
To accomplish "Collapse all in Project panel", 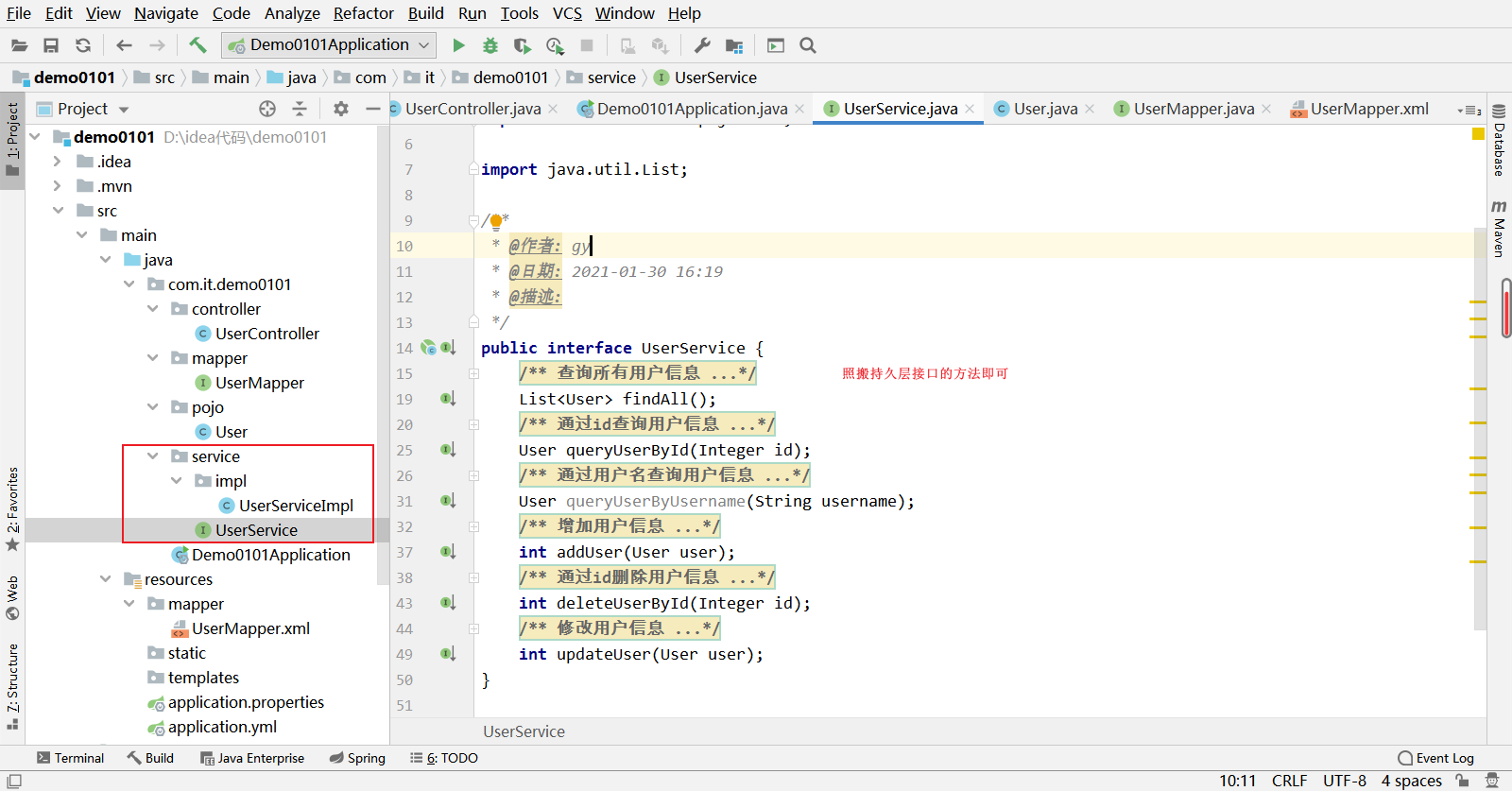I will 300,109.
